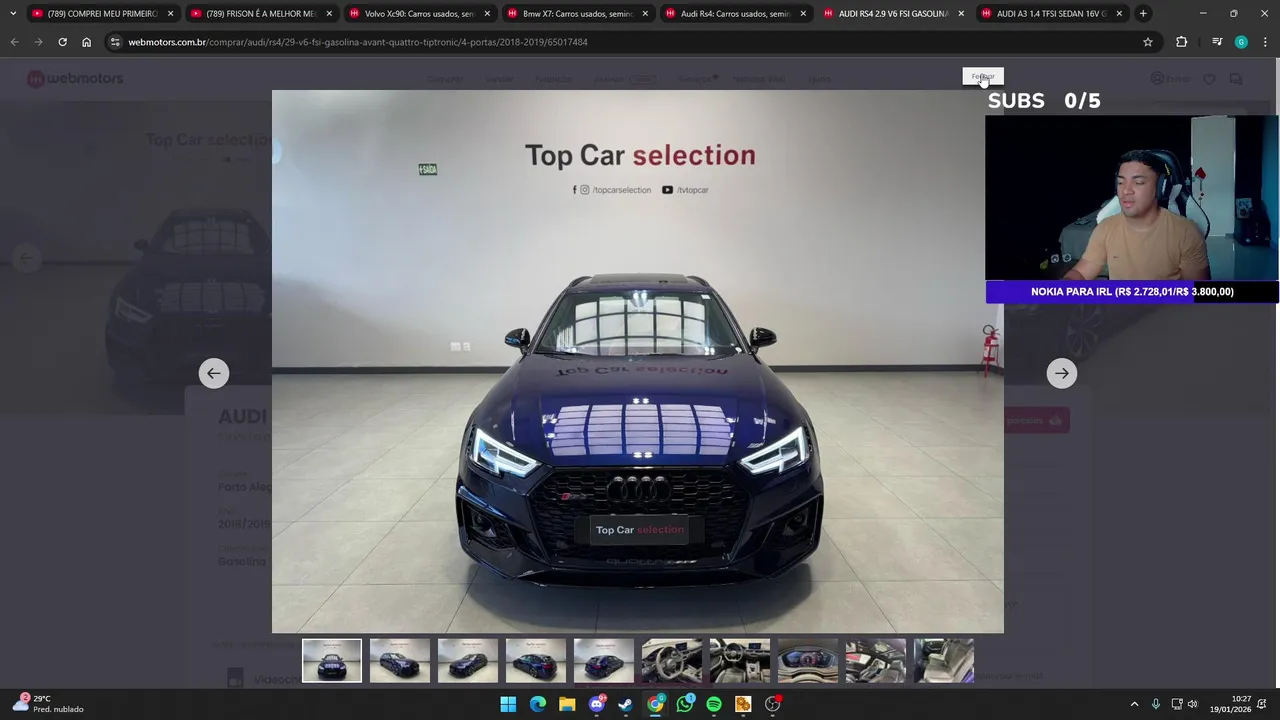1280x720 pixels.
Task: Go to the previous photo with the left arrow
Action: click(x=213, y=373)
